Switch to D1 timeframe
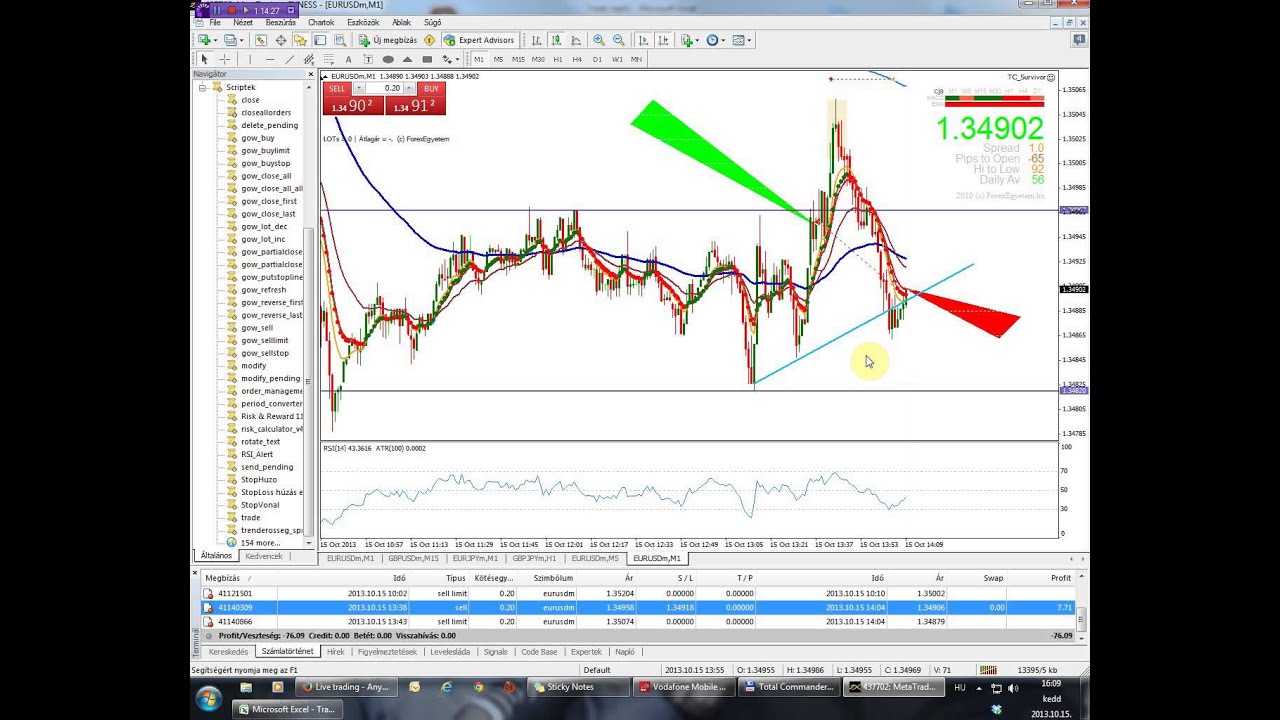1280x720 pixels. pos(597,59)
